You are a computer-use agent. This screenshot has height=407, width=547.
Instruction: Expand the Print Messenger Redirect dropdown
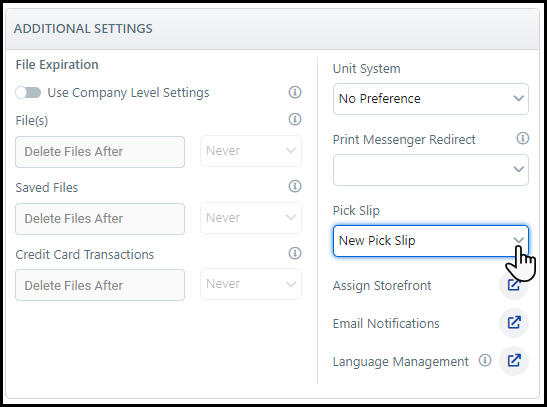(431, 170)
